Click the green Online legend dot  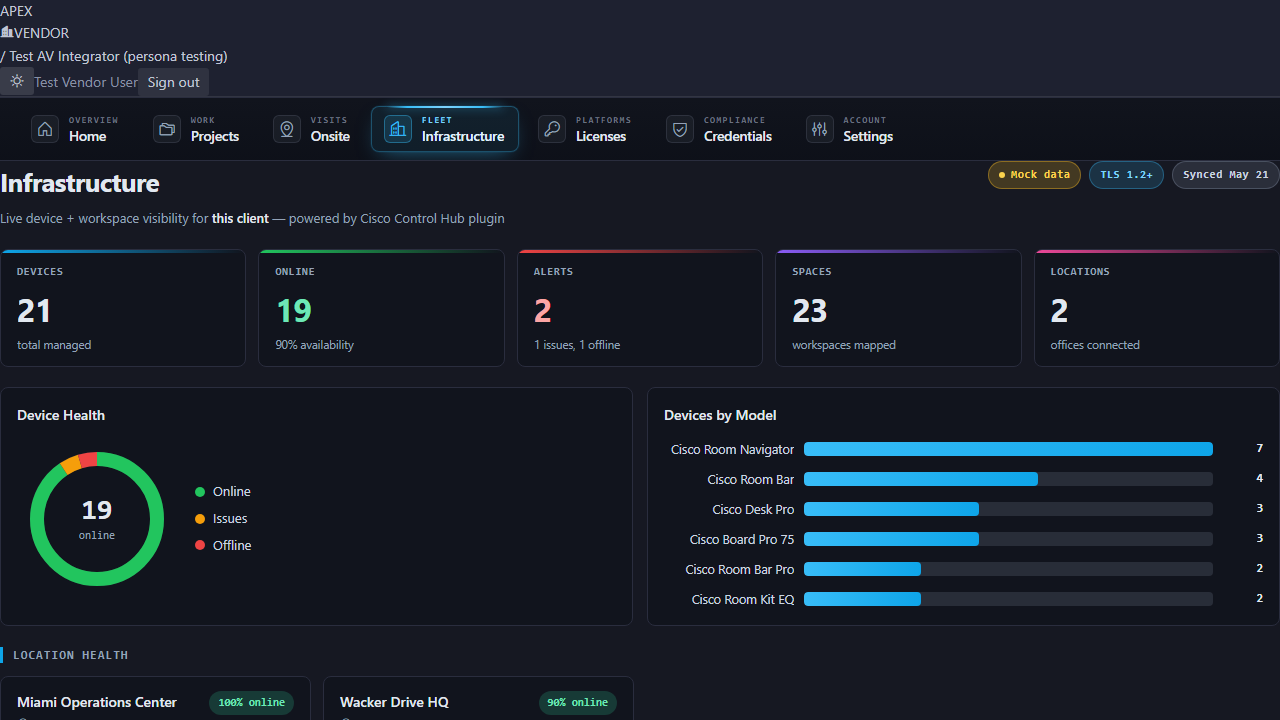point(200,492)
